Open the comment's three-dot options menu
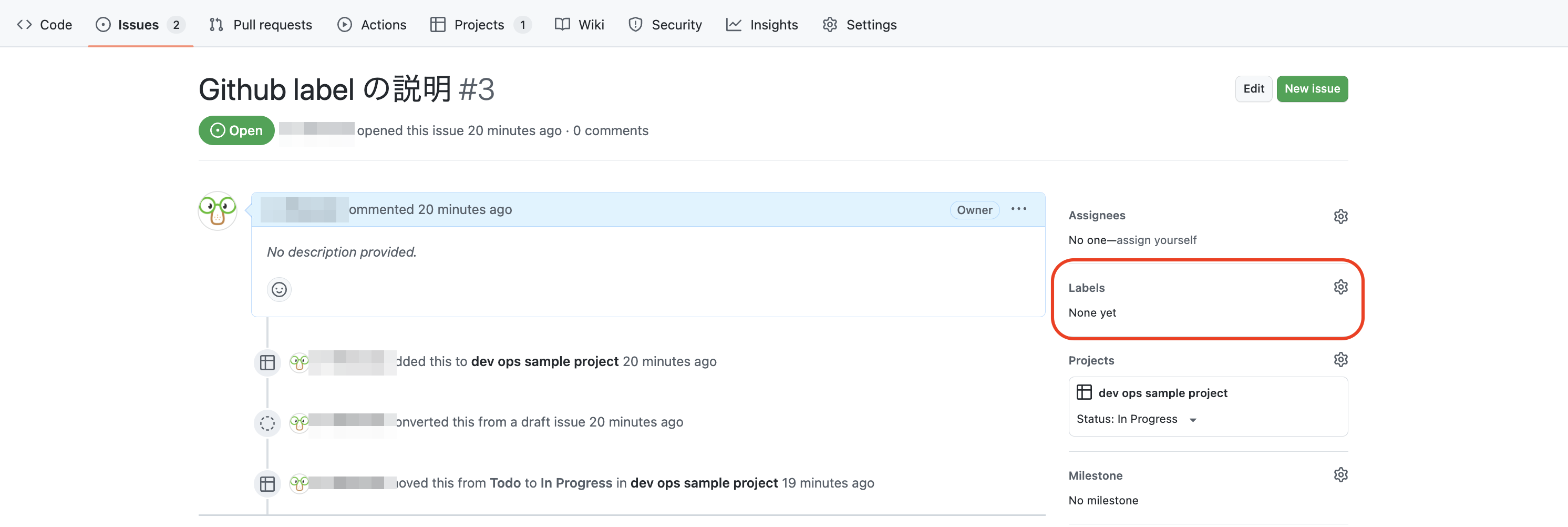 pyautogui.click(x=1018, y=209)
